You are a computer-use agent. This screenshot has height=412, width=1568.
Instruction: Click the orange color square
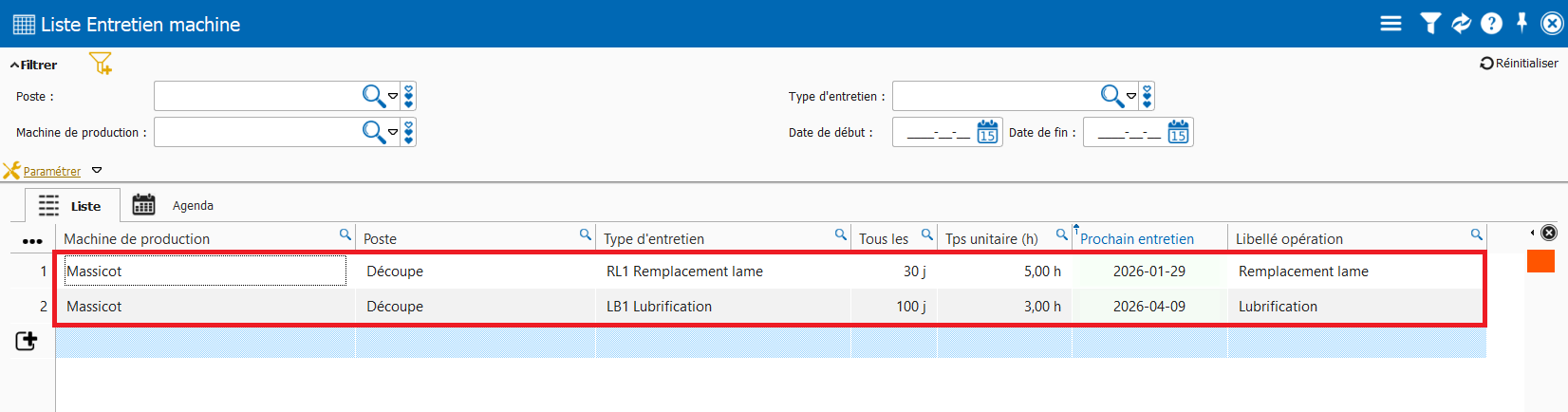1540,260
